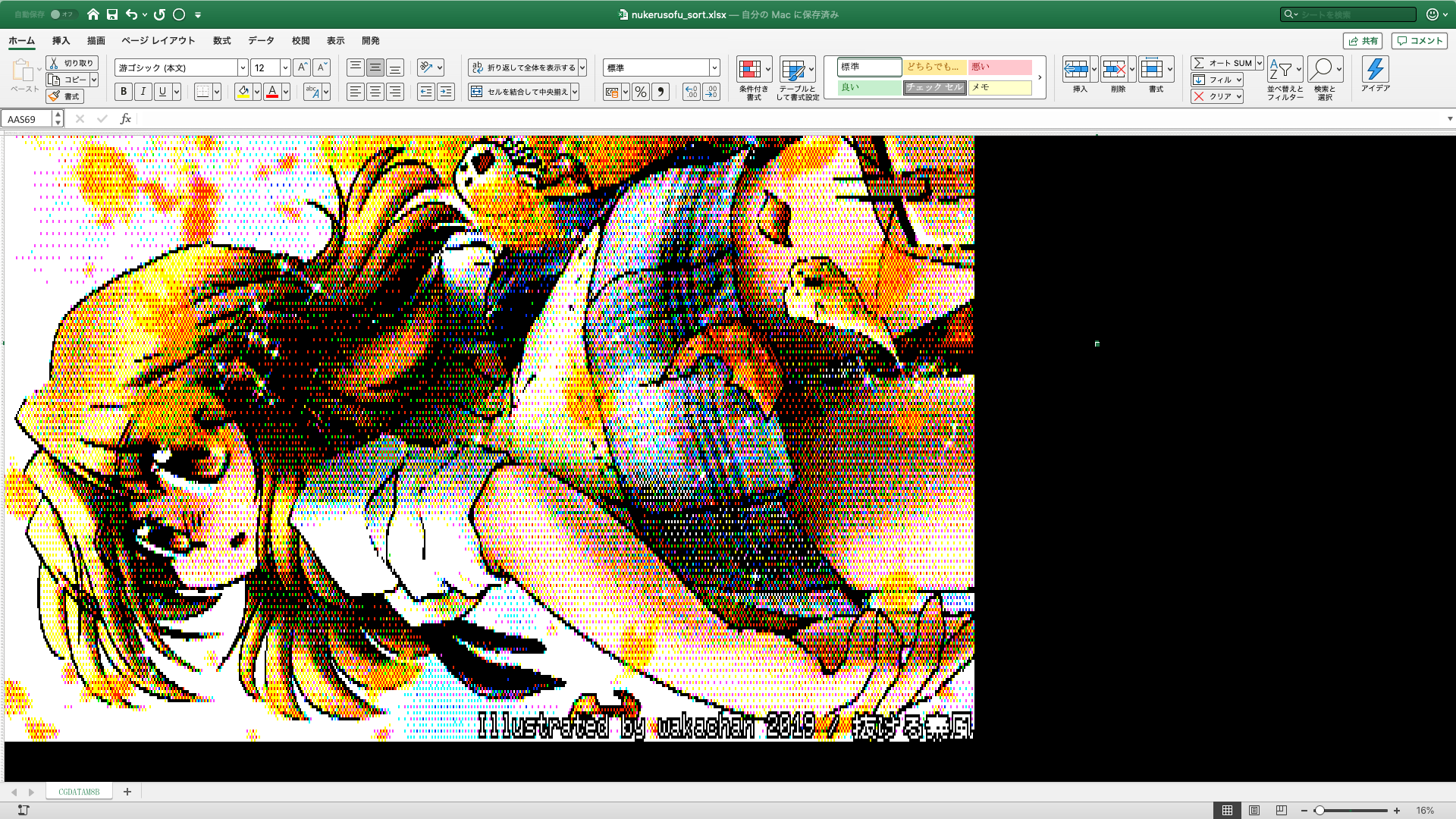The width and height of the screenshot is (1456, 819).
Task: Apply comma style
Action: [661, 92]
